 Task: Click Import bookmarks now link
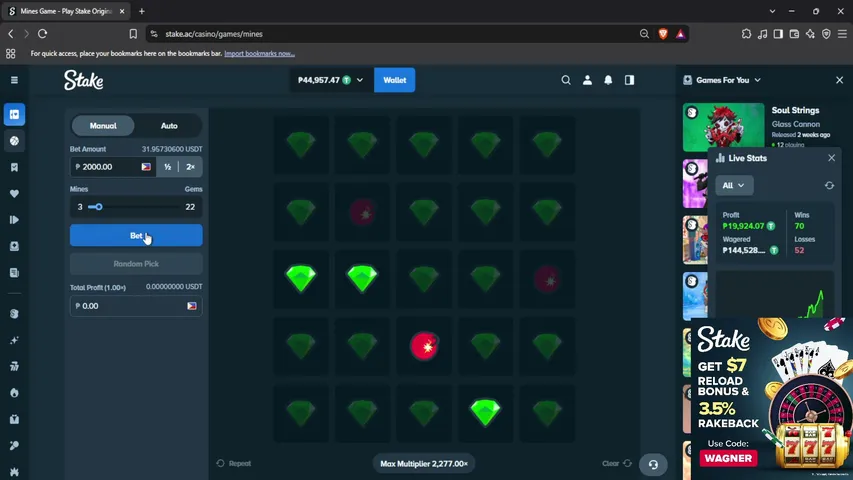coord(259,53)
